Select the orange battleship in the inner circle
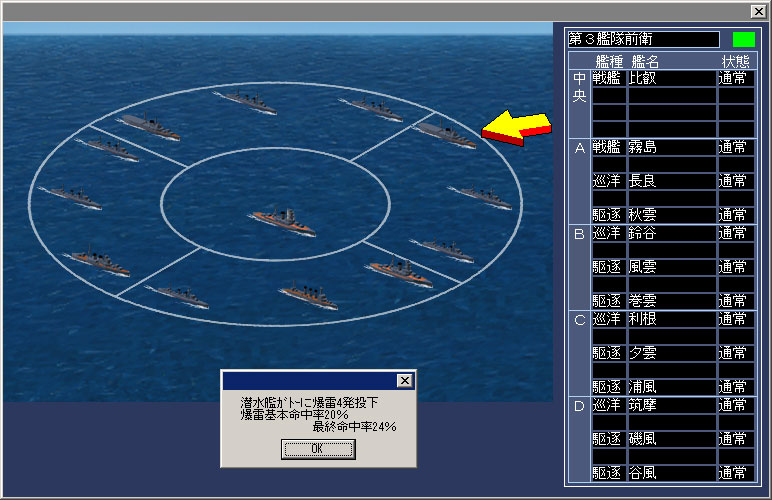This screenshot has width=772, height=500. [x=283, y=221]
